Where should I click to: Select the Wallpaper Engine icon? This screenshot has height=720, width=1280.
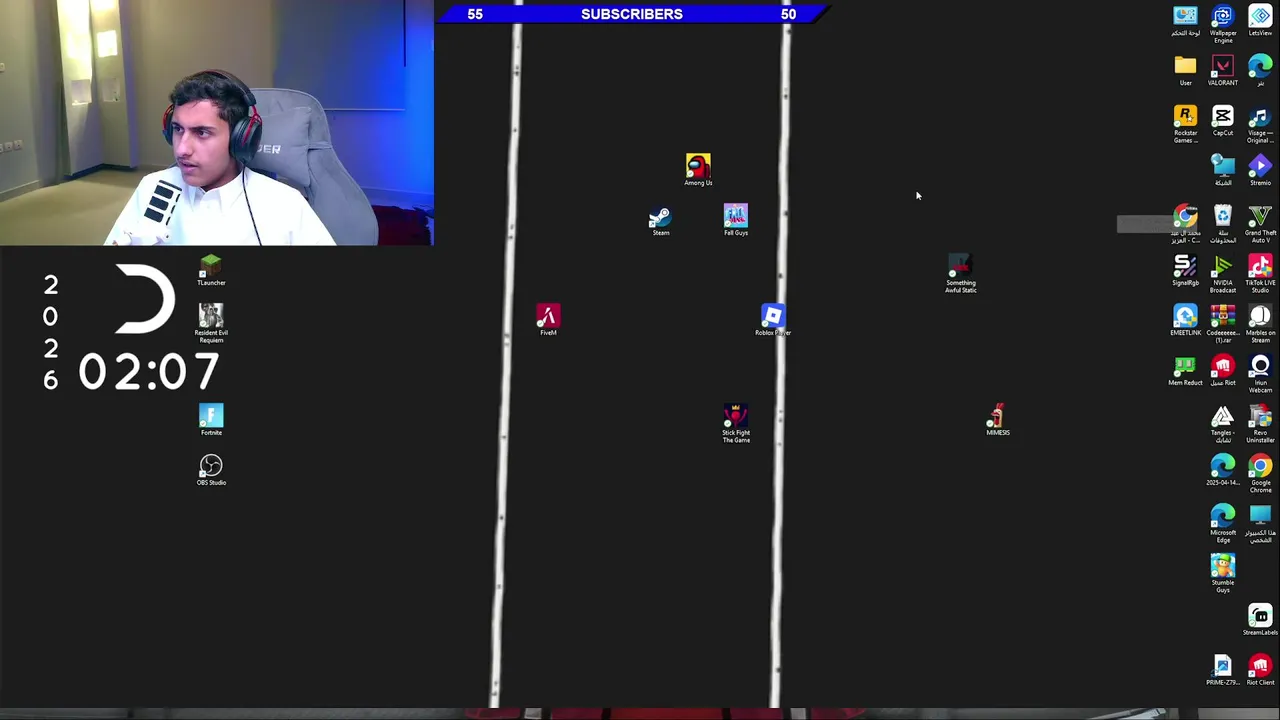click(1222, 24)
